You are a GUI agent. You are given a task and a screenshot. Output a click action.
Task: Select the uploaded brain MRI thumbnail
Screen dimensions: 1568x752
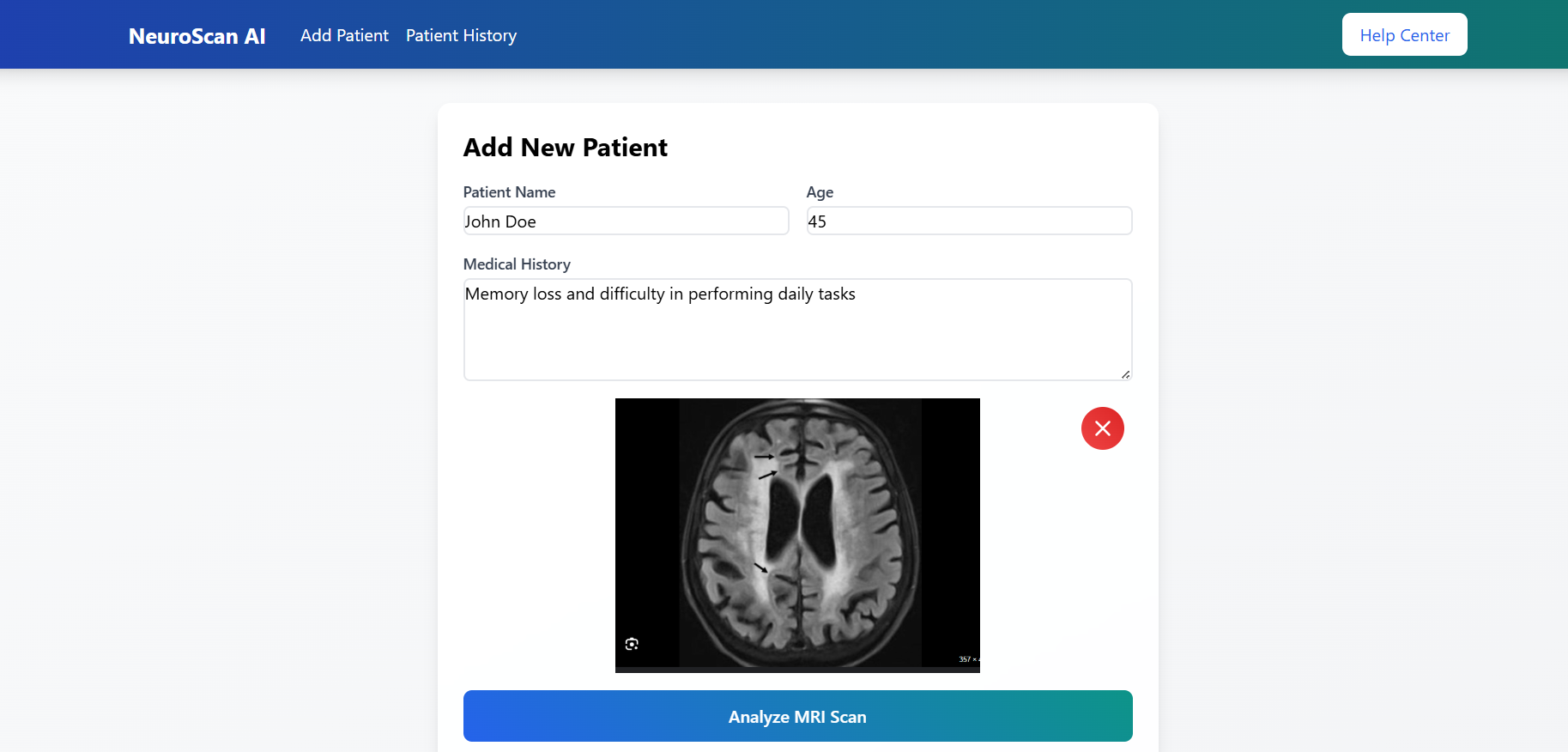point(797,535)
